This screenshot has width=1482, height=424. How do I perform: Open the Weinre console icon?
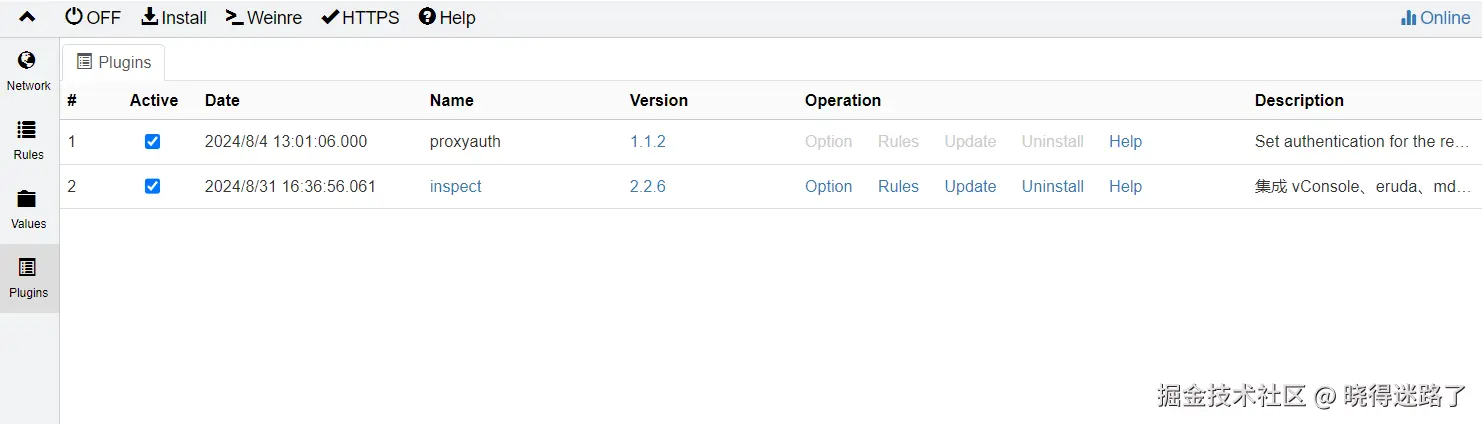coord(235,17)
